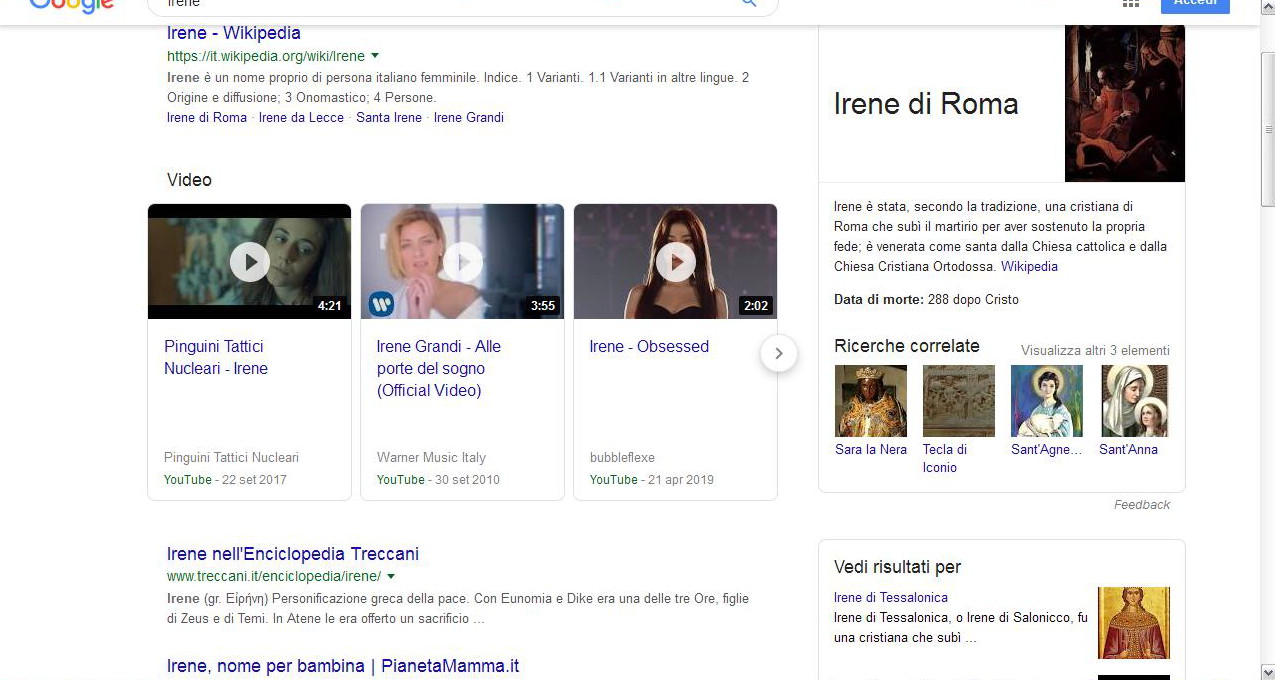The width and height of the screenshot is (1275, 680).
Task: Open the treccani.it URL dropdown arrow
Action: point(391,576)
